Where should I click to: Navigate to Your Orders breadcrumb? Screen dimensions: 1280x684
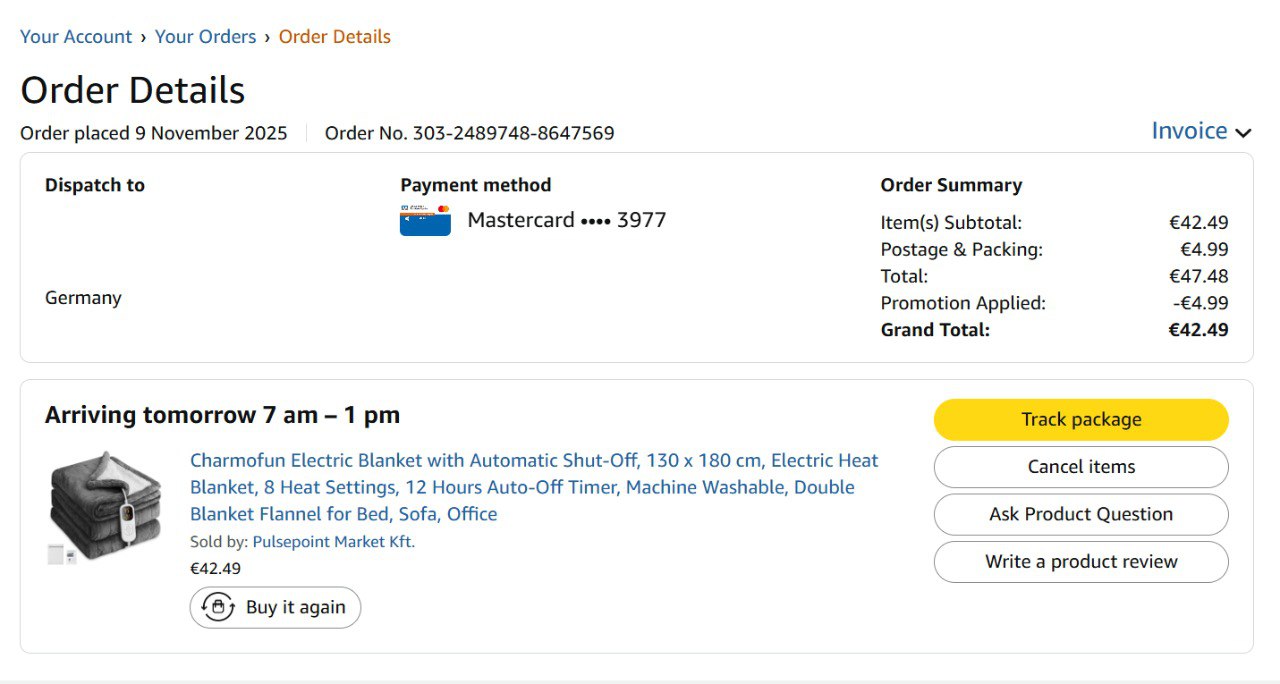205,37
